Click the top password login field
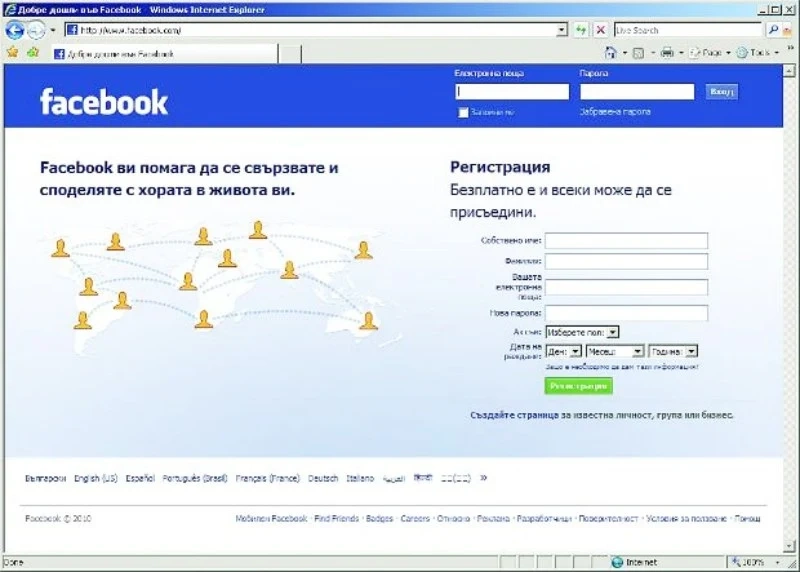Viewport: 800px width, 572px height. pyautogui.click(x=637, y=91)
